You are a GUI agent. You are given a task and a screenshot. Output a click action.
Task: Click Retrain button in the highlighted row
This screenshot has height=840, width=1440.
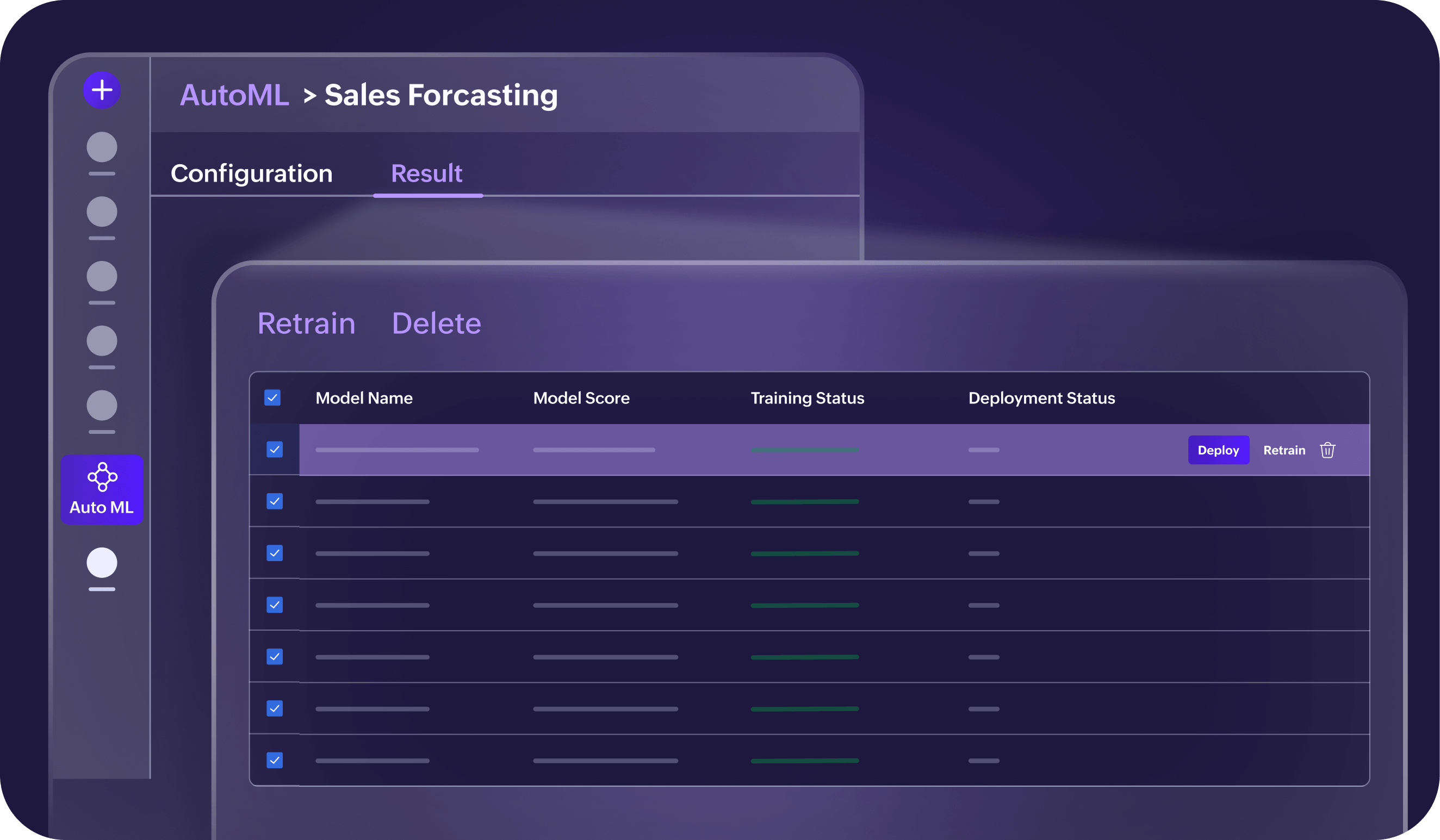pos(1284,450)
